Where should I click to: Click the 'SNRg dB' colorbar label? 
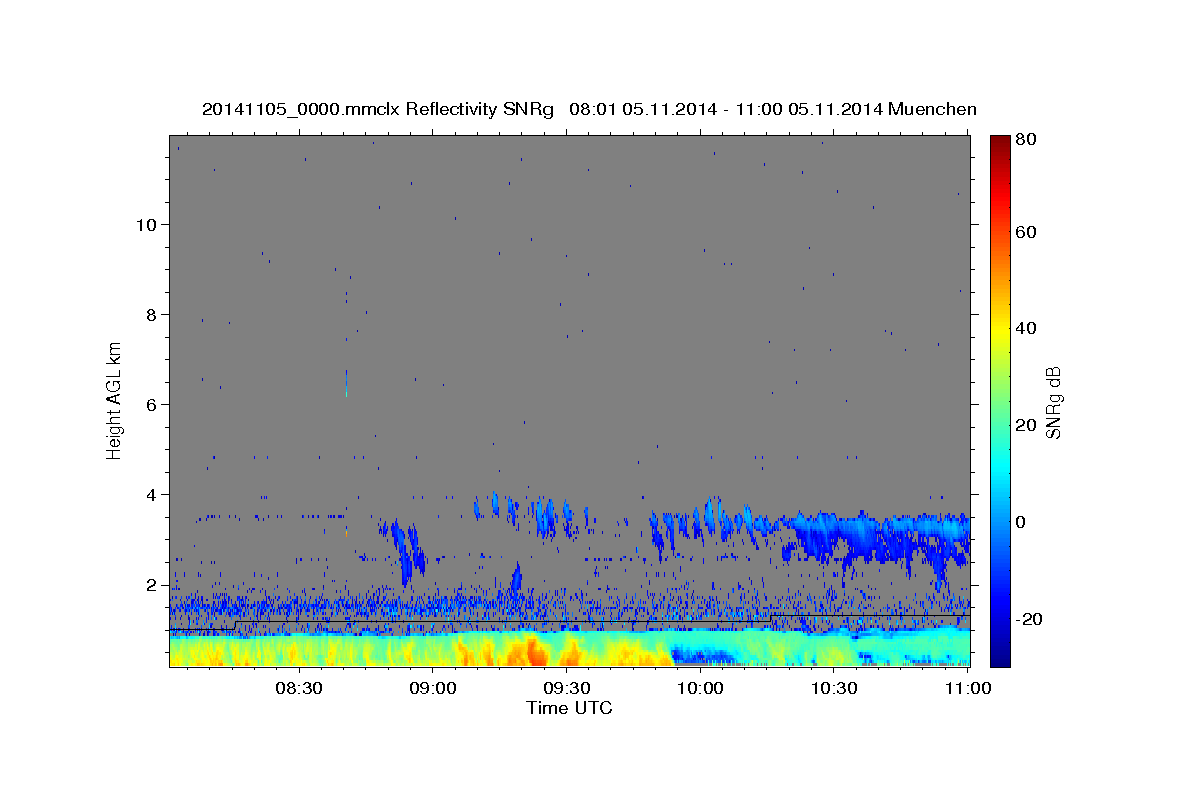(x=1052, y=402)
